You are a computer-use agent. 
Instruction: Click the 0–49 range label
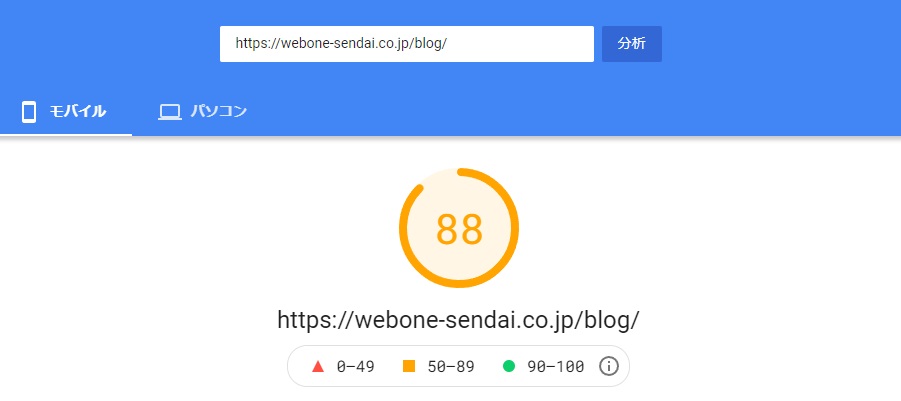[x=356, y=366]
